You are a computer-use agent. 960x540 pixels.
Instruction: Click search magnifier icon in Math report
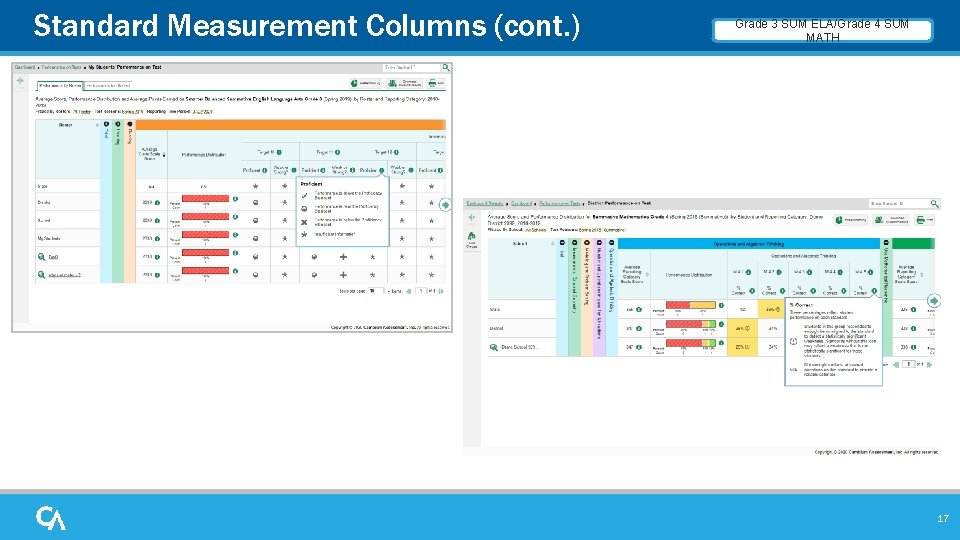[x=934, y=203]
